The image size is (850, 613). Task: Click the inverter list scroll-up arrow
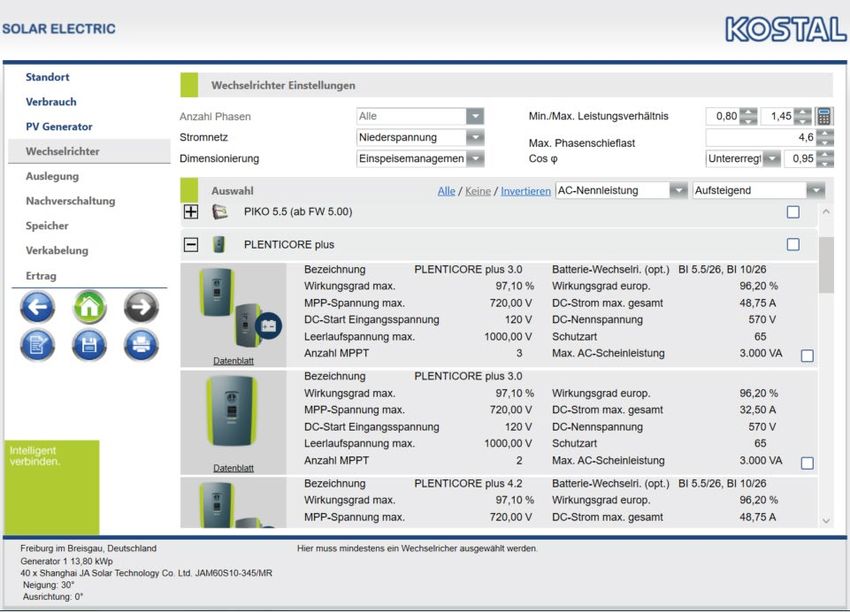click(x=826, y=212)
